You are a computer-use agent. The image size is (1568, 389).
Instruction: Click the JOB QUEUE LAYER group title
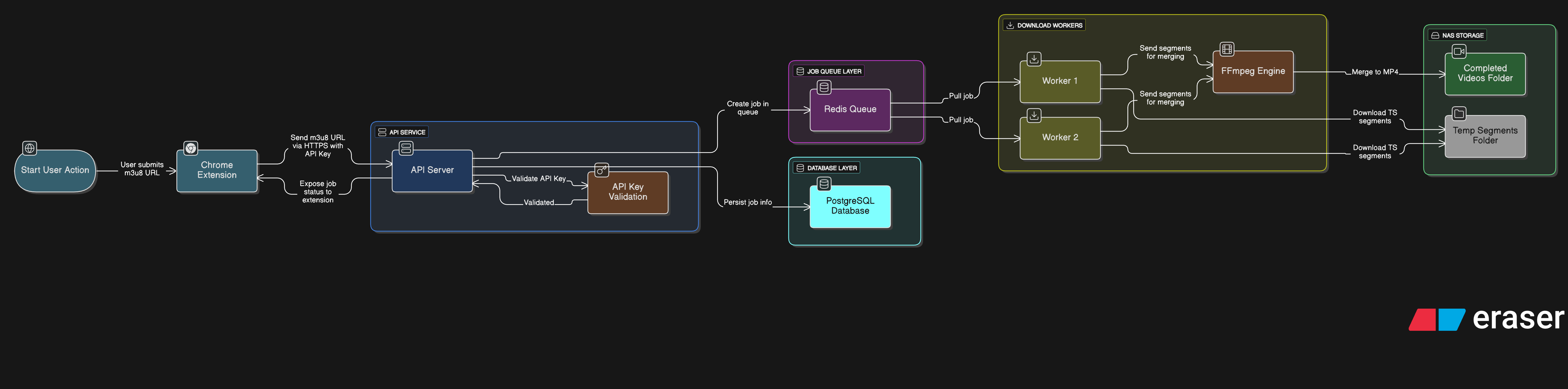point(835,71)
